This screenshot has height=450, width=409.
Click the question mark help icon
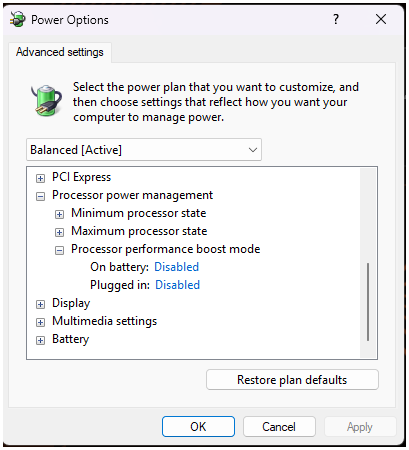tap(336, 19)
